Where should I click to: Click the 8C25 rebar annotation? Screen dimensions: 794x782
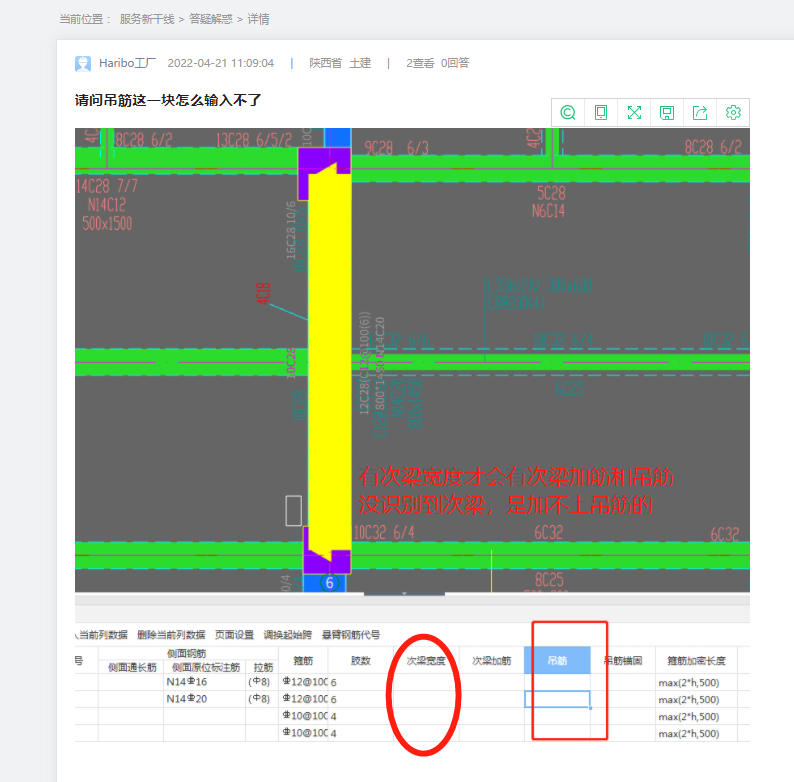tap(549, 579)
